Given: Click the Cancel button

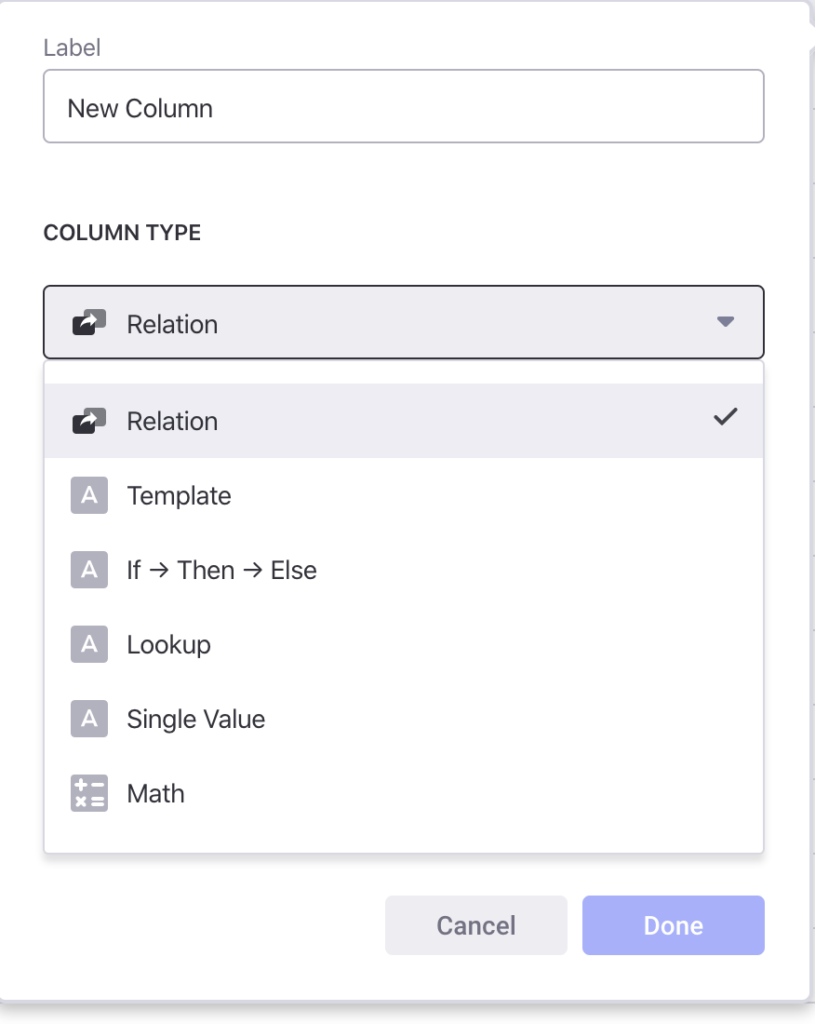Looking at the screenshot, I should tap(476, 925).
